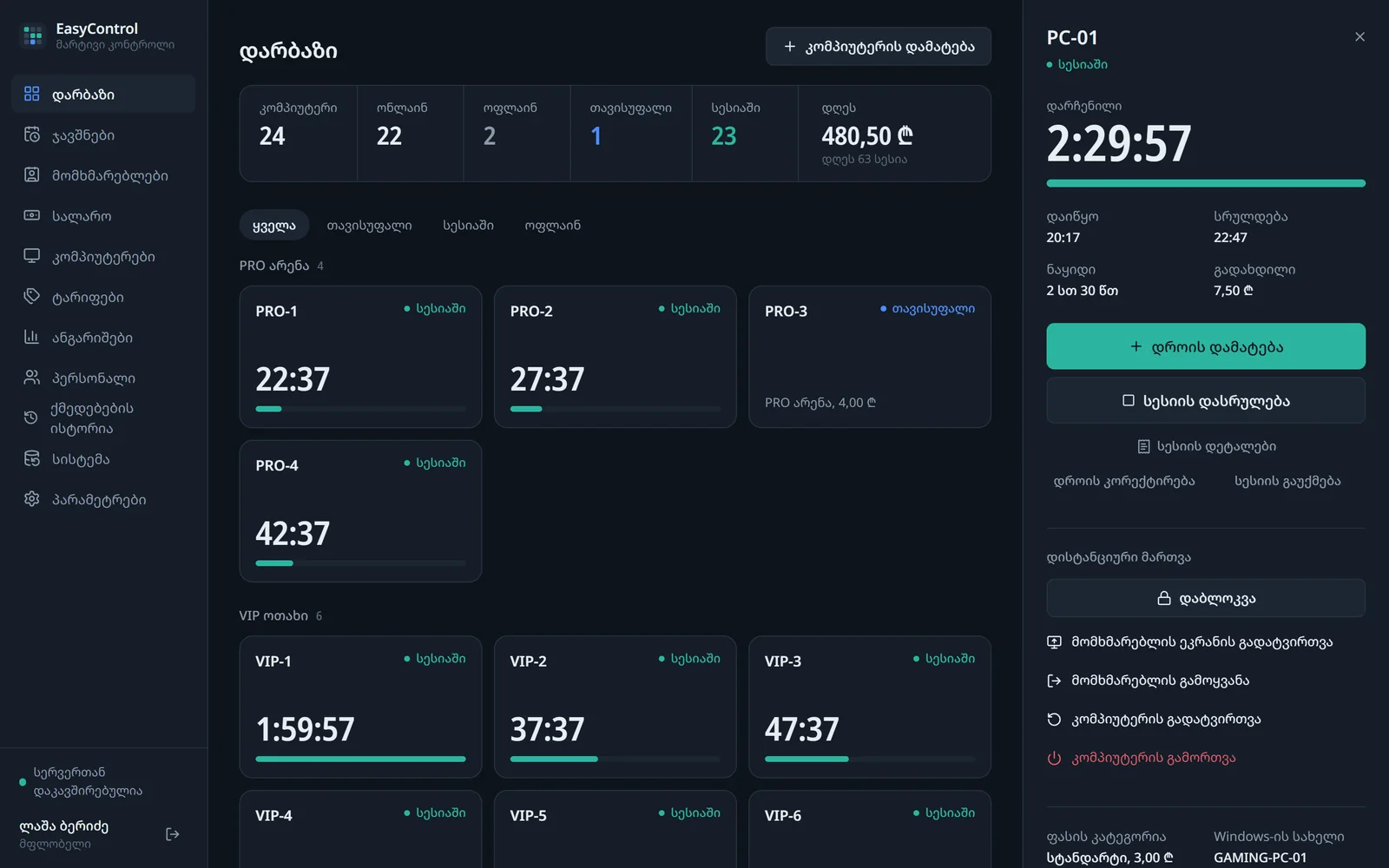Image resolution: width=1389 pixels, height=868 pixels.
Task: Click the დროის დამატება button
Action: [x=1206, y=346]
